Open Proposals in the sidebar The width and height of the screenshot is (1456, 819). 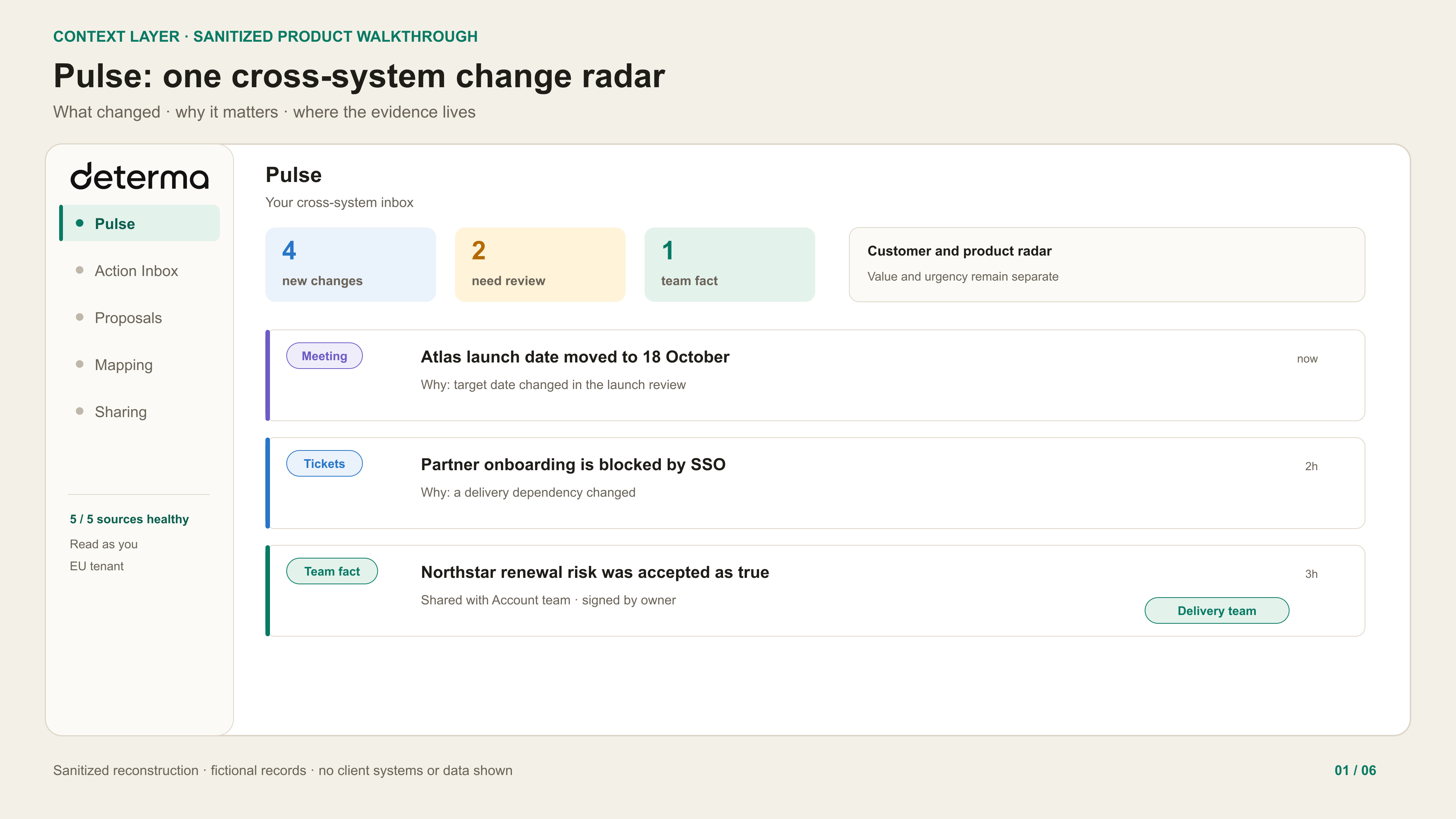128,318
